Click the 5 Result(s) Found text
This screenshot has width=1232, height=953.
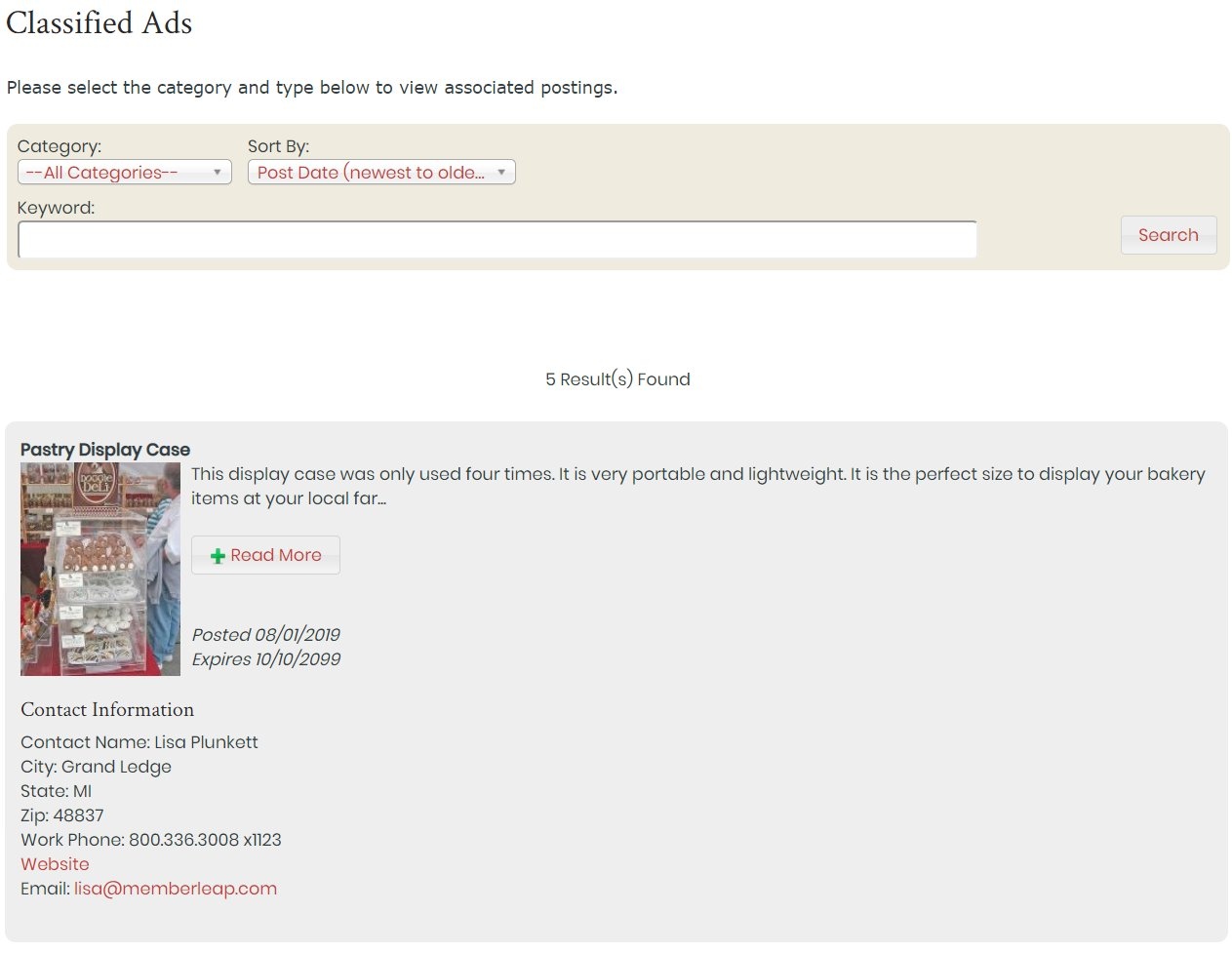pos(617,379)
